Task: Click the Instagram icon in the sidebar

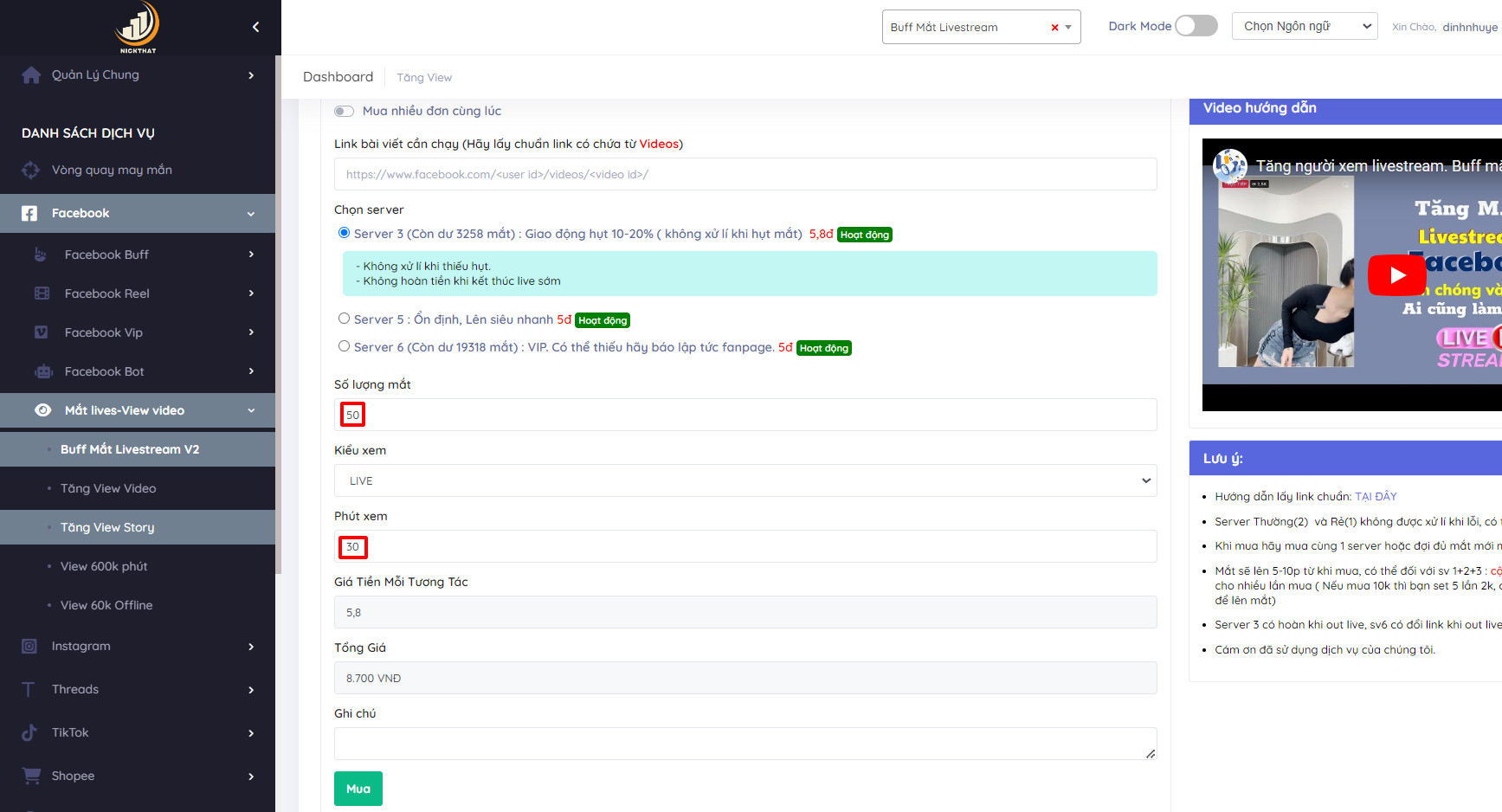Action: click(x=29, y=646)
